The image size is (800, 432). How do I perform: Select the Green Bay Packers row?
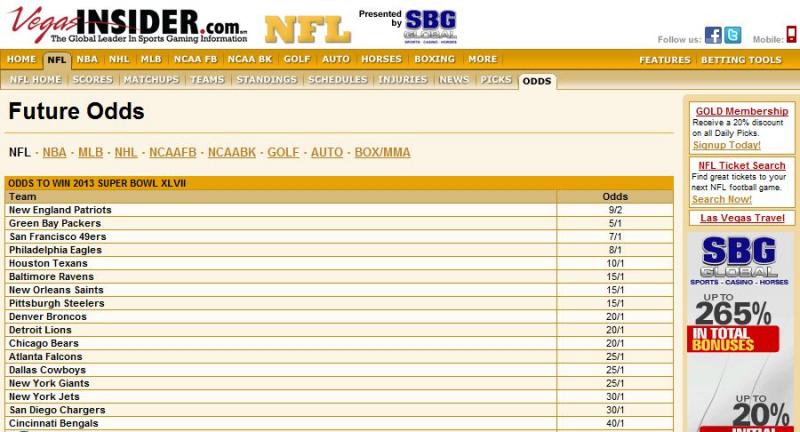(x=339, y=223)
